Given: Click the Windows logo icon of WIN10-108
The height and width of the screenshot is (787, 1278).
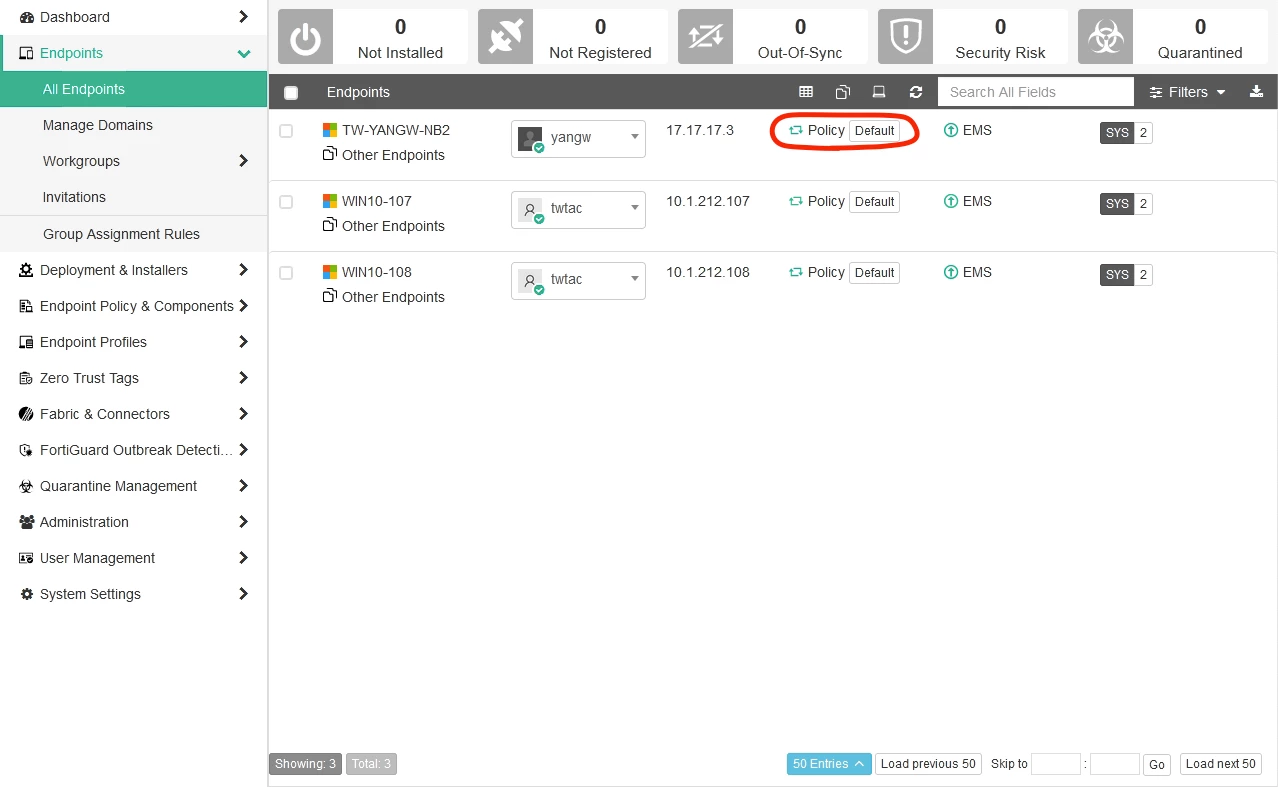Looking at the screenshot, I should [x=330, y=272].
